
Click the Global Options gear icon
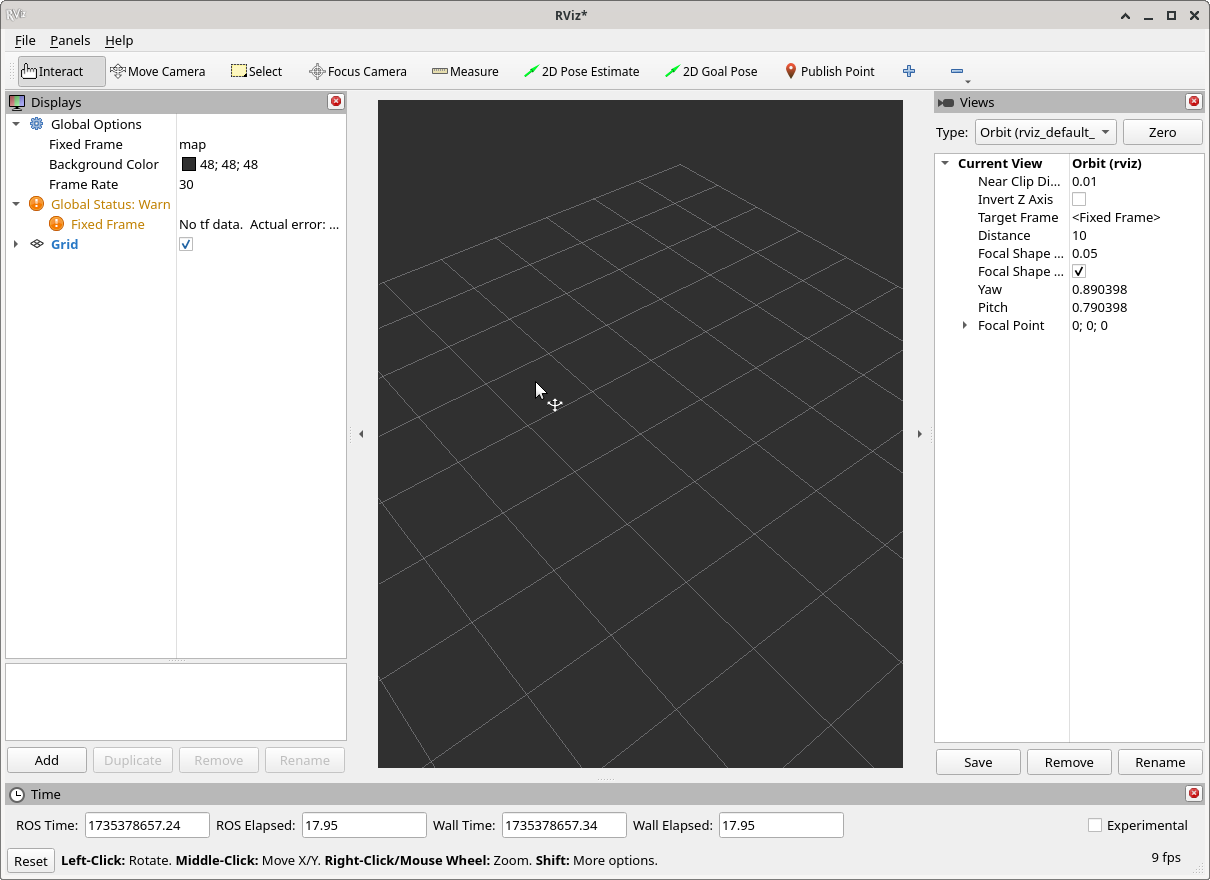pyautogui.click(x=37, y=124)
